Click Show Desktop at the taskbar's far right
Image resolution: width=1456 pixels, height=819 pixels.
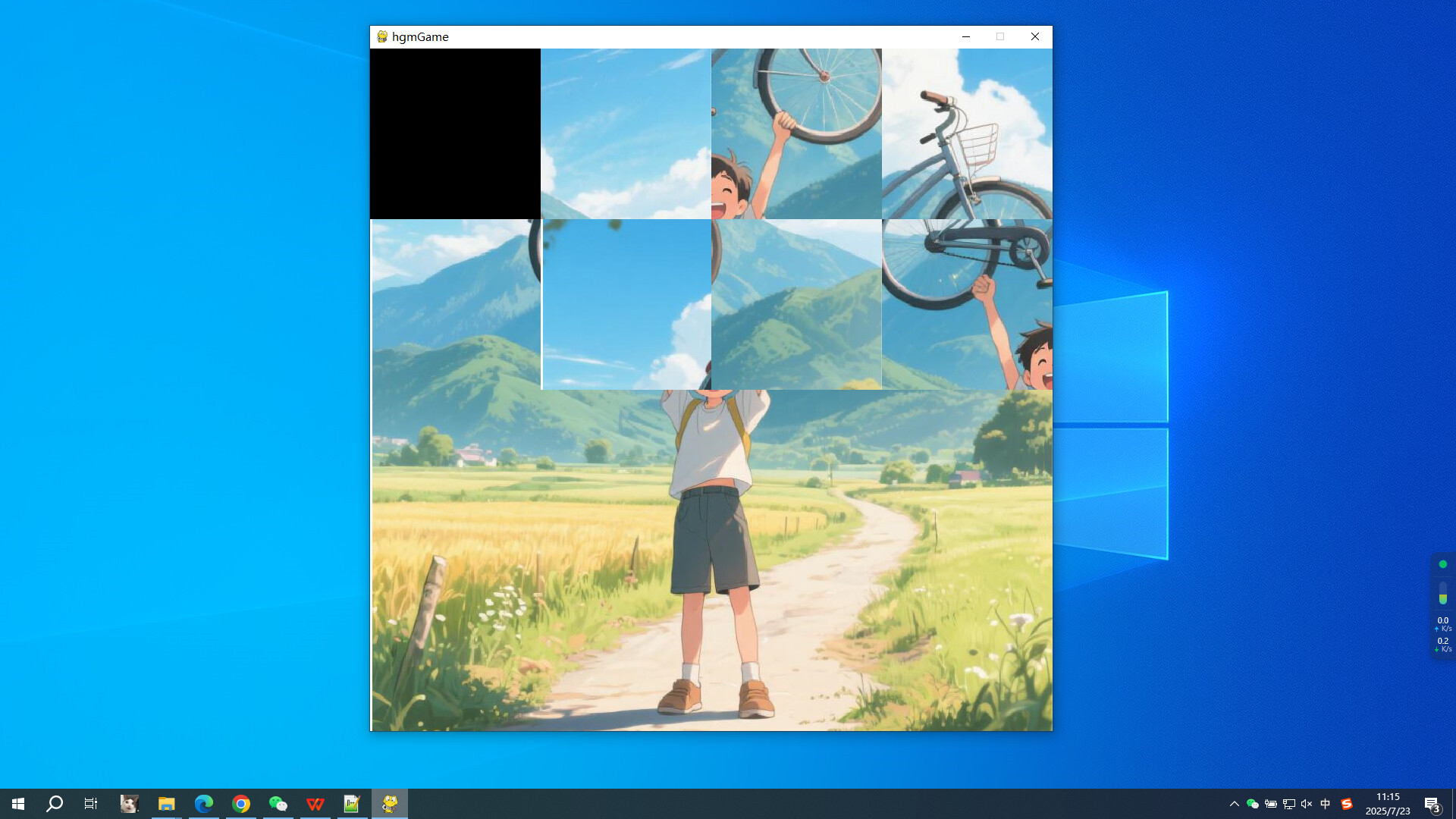pos(1454,803)
